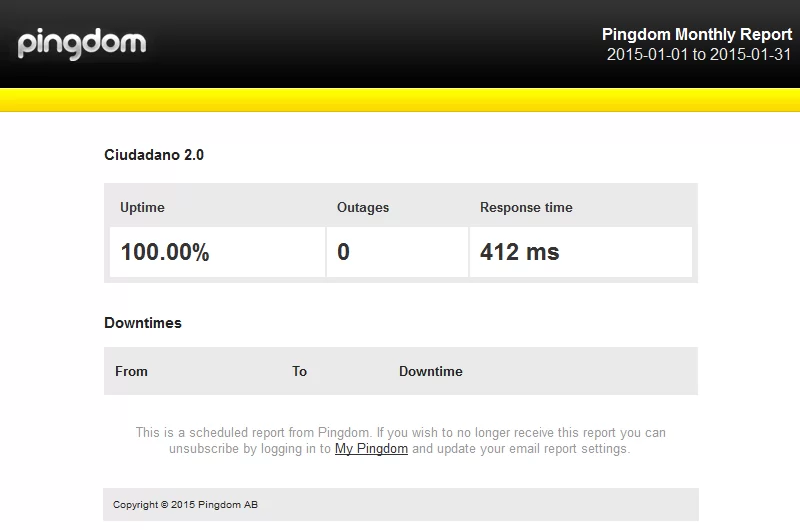Click the Downtime column header
Viewport: 800px width, 530px height.
(x=431, y=371)
